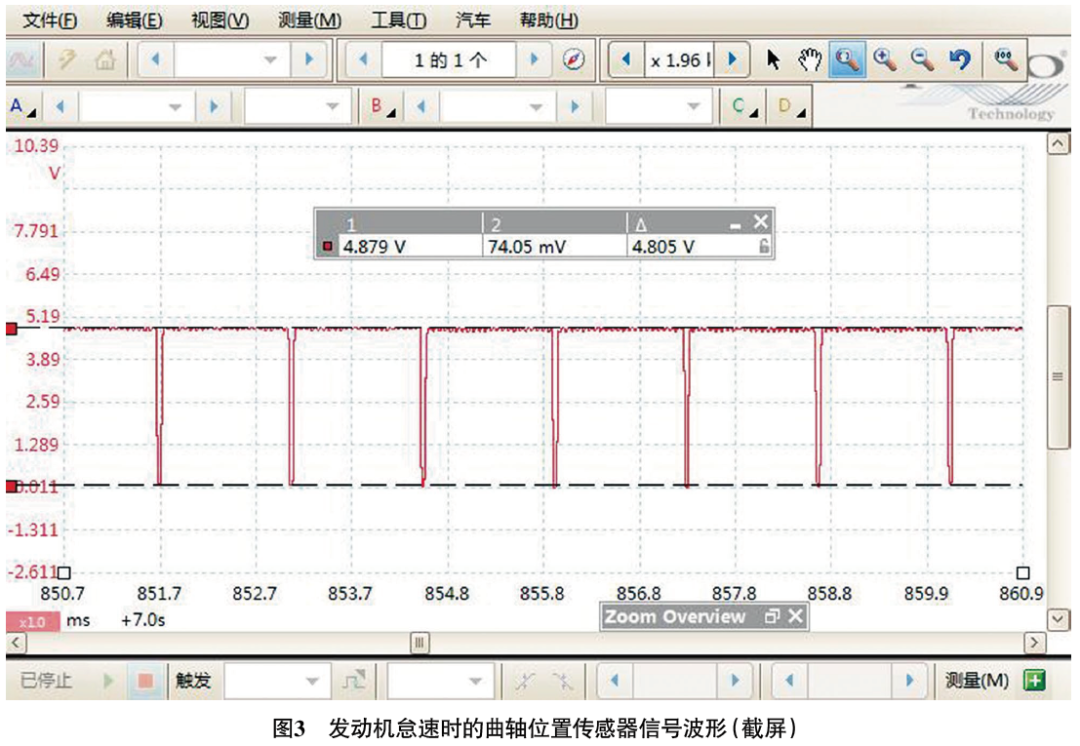Click the scope mode waveform icon
Screen dimensions: 1080x746
coord(23,61)
